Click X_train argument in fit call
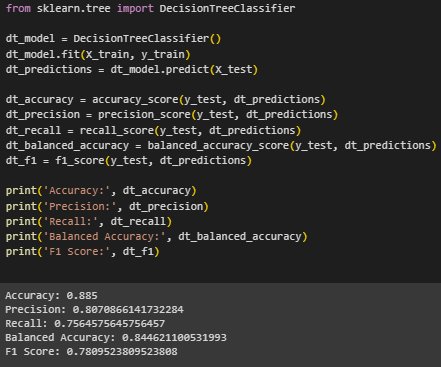The height and width of the screenshot is (367, 441). tap(107, 54)
